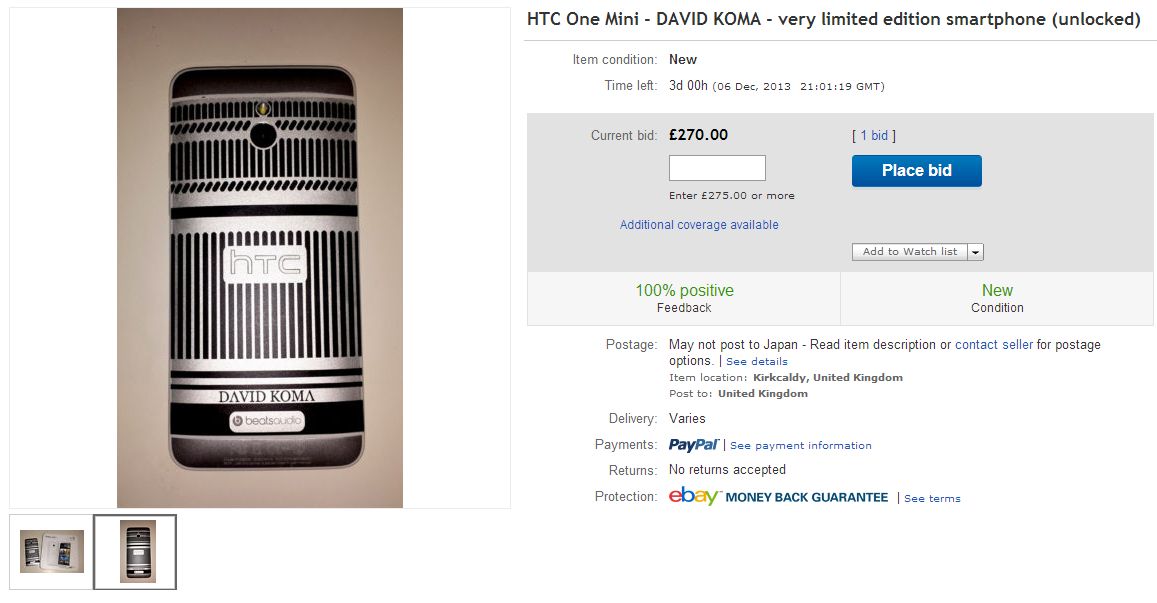
Task: Open See terms protection link
Action: [932, 499]
